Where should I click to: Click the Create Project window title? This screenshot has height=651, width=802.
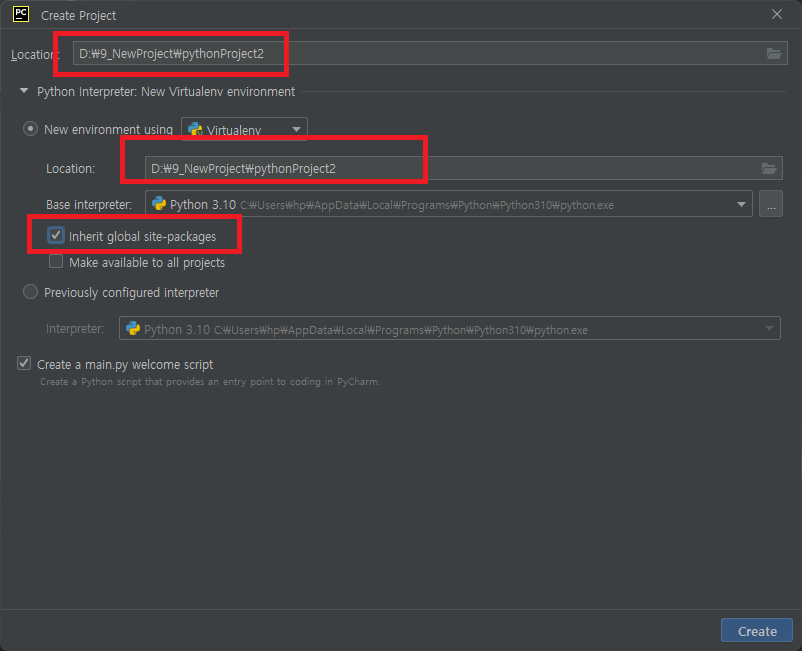click(78, 16)
